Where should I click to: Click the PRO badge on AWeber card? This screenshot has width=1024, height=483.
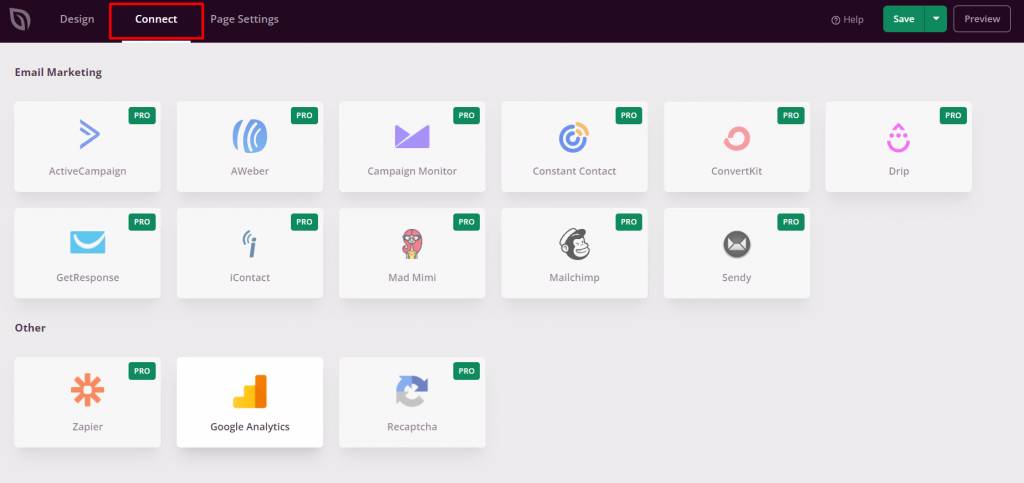click(x=304, y=116)
